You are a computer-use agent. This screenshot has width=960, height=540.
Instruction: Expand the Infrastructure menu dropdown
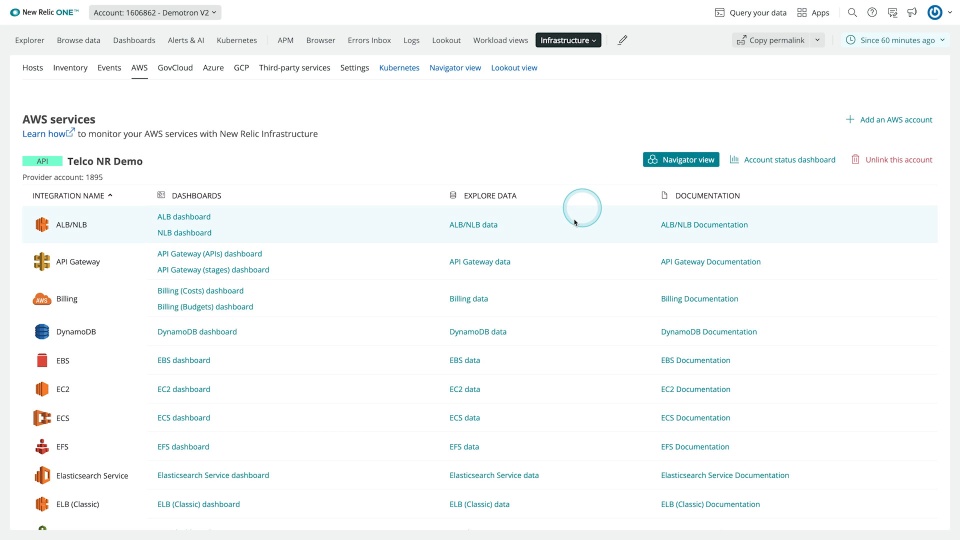[x=568, y=40]
